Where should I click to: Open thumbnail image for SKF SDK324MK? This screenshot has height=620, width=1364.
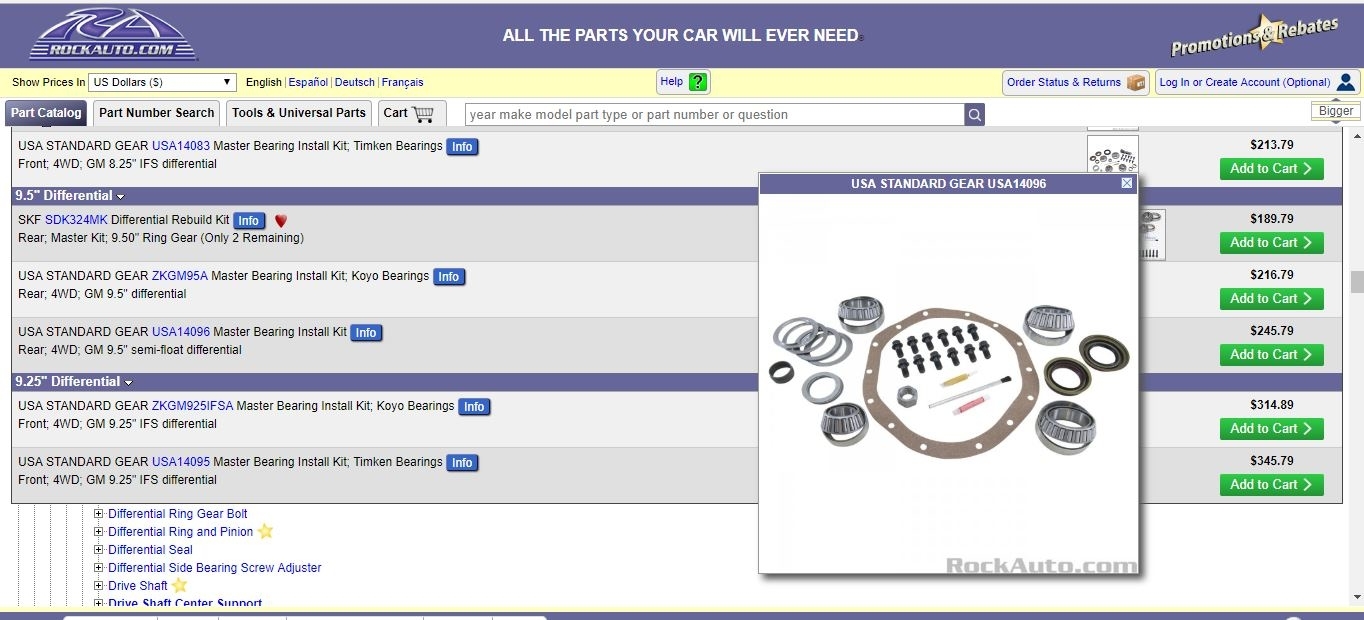click(1153, 234)
